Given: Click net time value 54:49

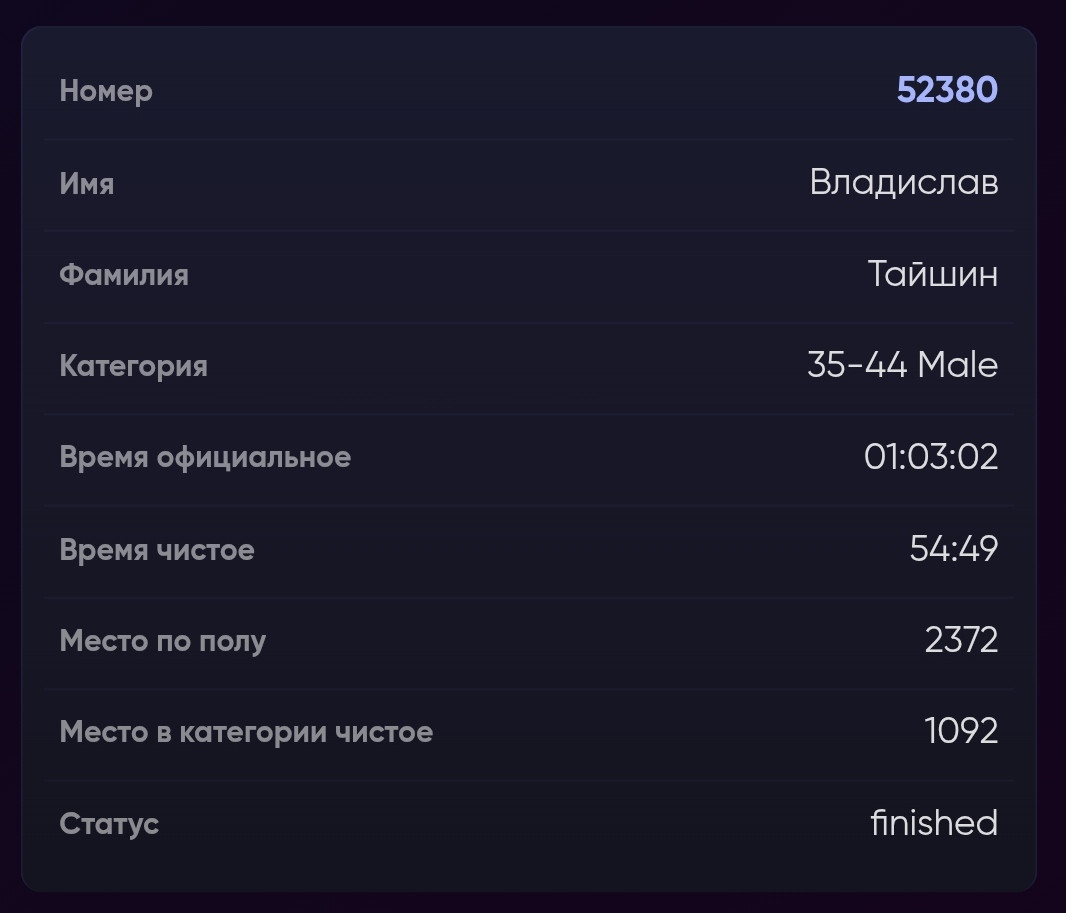Looking at the screenshot, I should click(x=954, y=548).
